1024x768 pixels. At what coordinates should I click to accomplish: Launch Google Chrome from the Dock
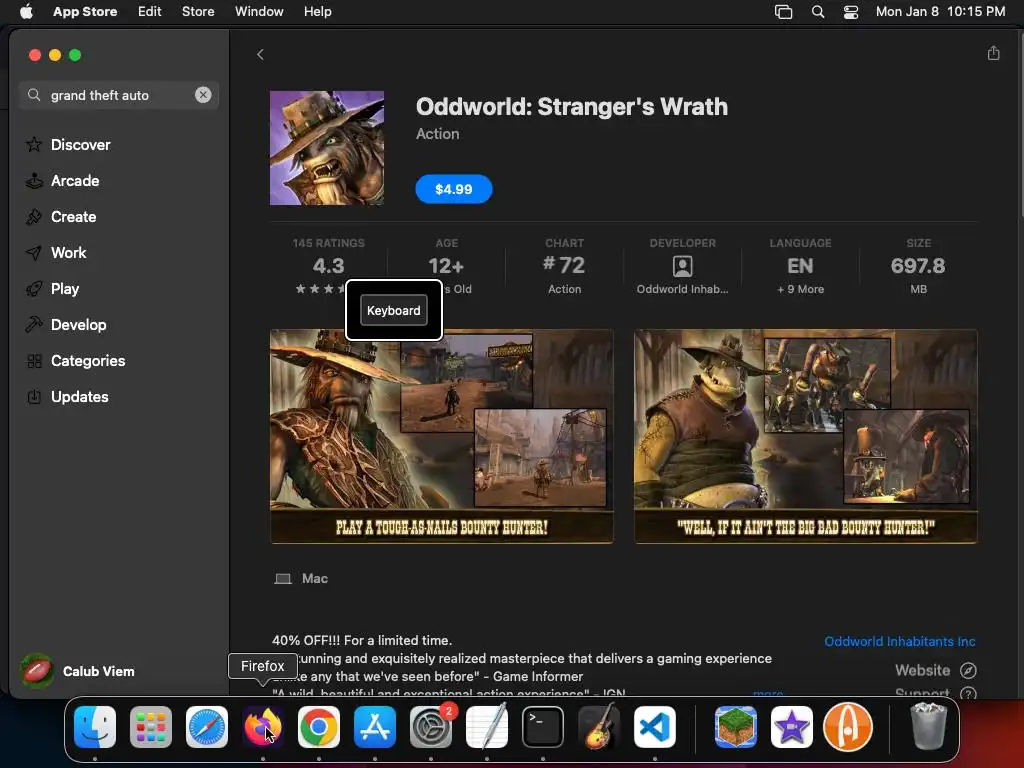coord(319,727)
